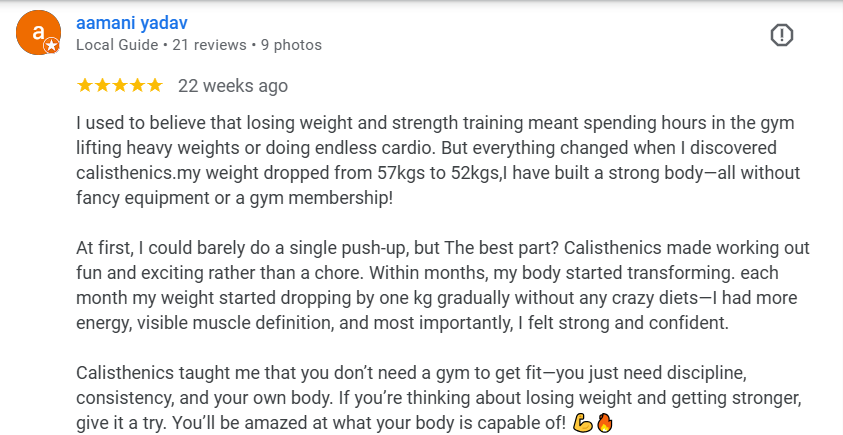Click the first rating star
The height and width of the screenshot is (435, 843).
pyautogui.click(x=85, y=86)
